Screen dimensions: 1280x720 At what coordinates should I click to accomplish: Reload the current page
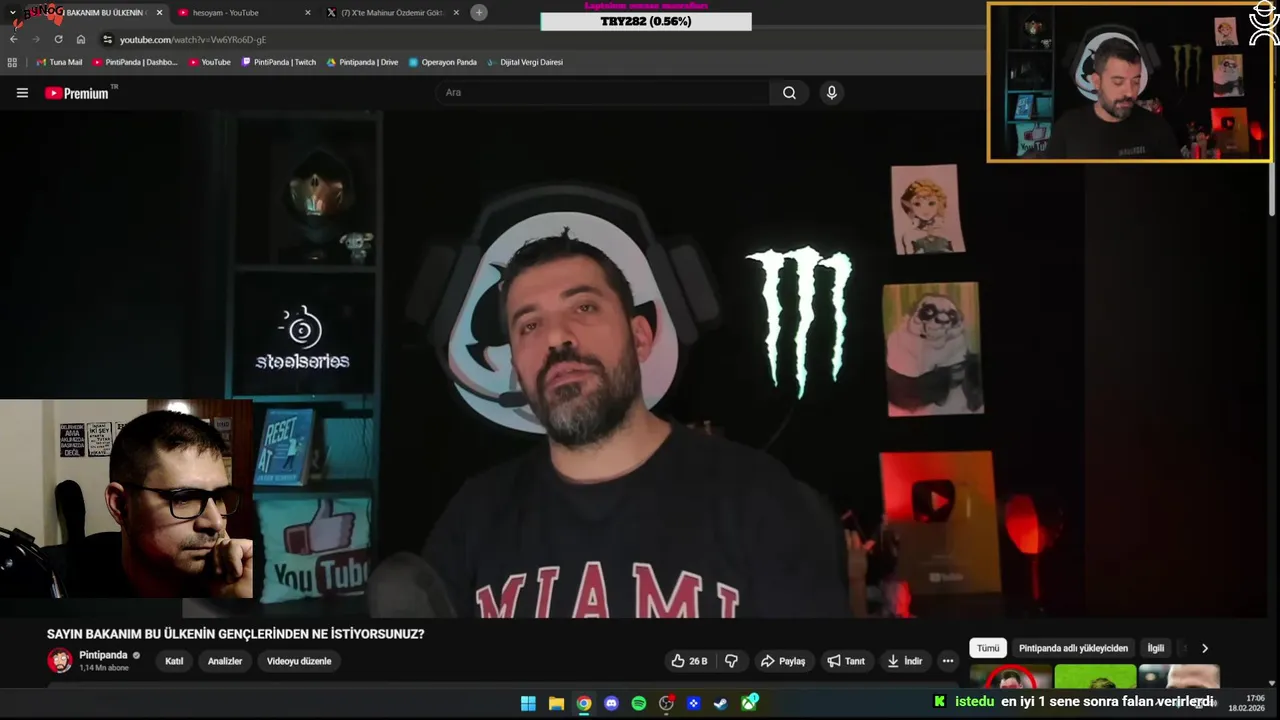coord(58,39)
